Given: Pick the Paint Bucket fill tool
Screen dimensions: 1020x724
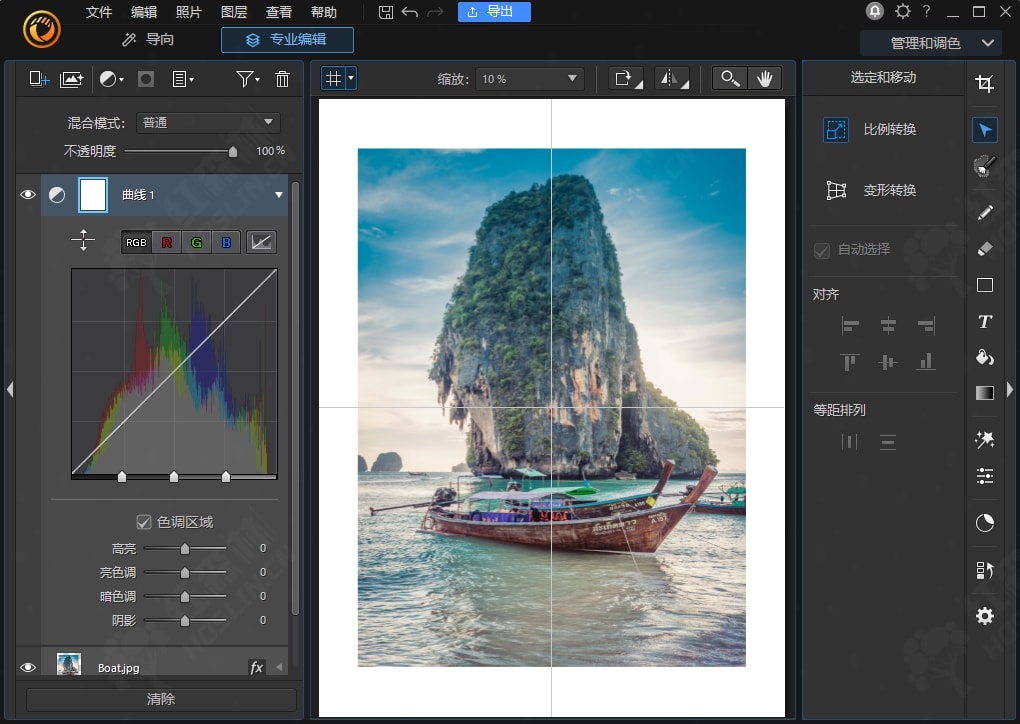Looking at the screenshot, I should pos(985,357).
